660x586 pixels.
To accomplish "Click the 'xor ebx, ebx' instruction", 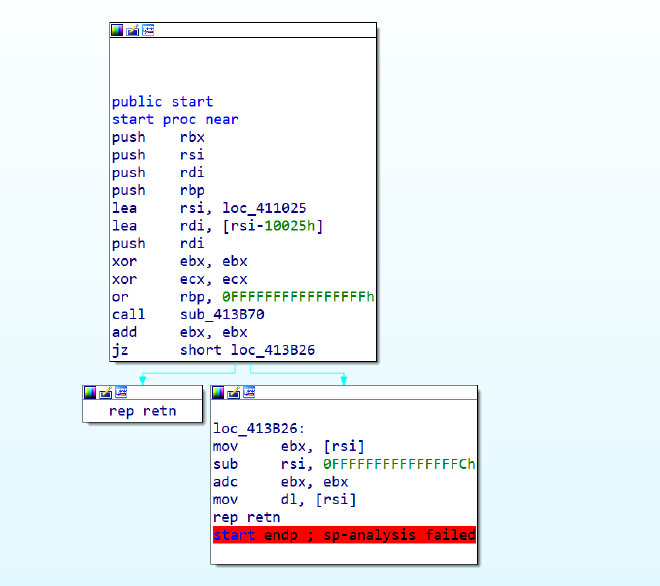I will 180,261.
